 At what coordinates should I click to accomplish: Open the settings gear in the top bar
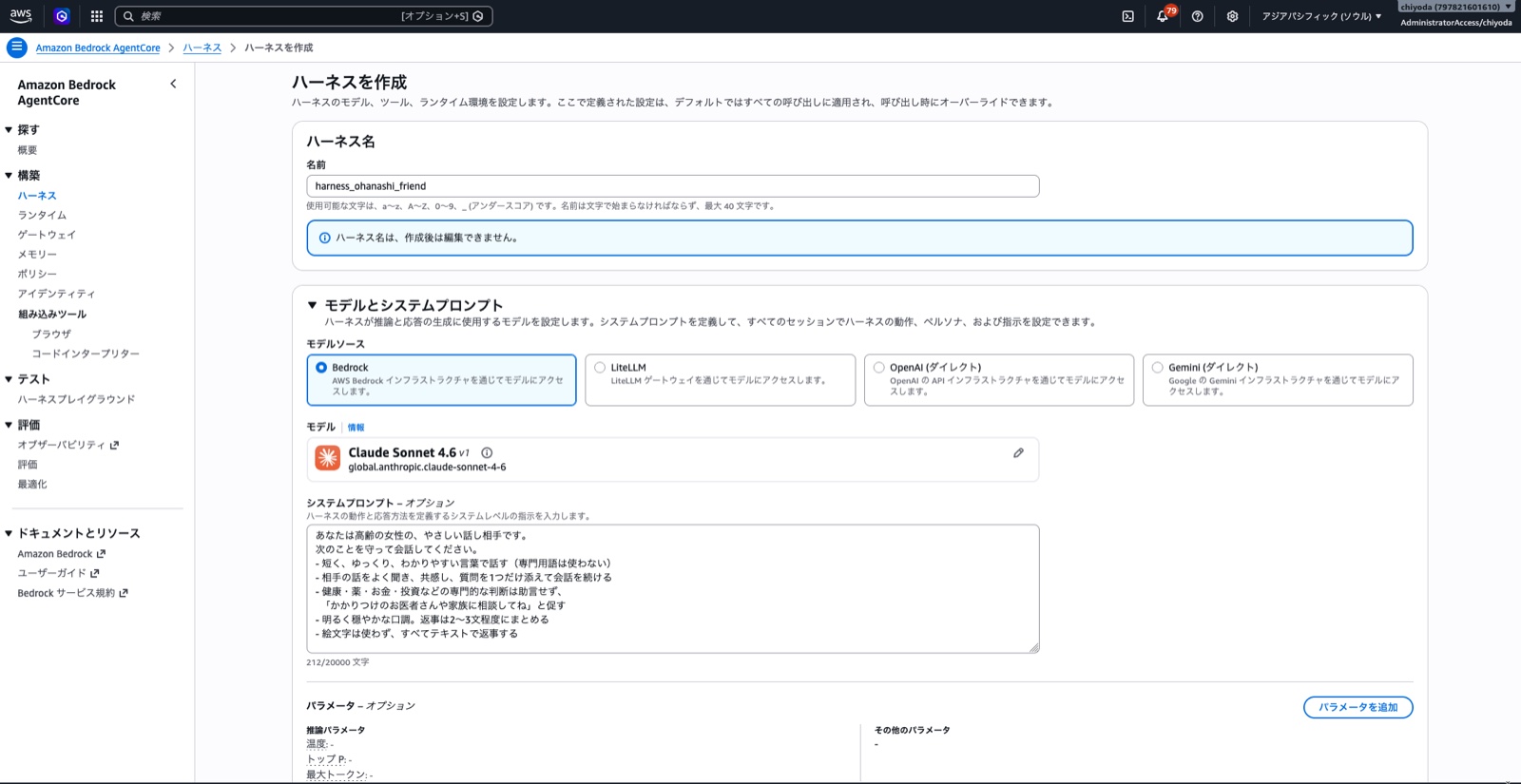pyautogui.click(x=1232, y=16)
